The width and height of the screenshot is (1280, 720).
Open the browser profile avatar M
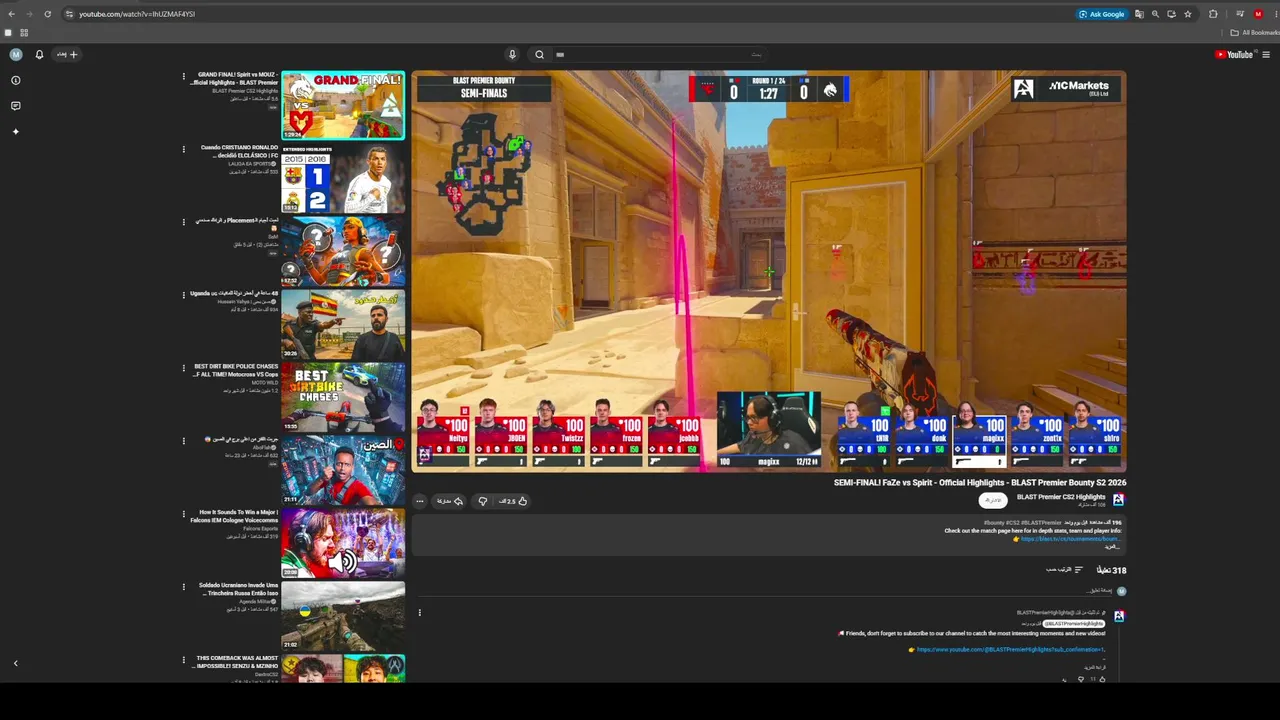(x=1258, y=14)
